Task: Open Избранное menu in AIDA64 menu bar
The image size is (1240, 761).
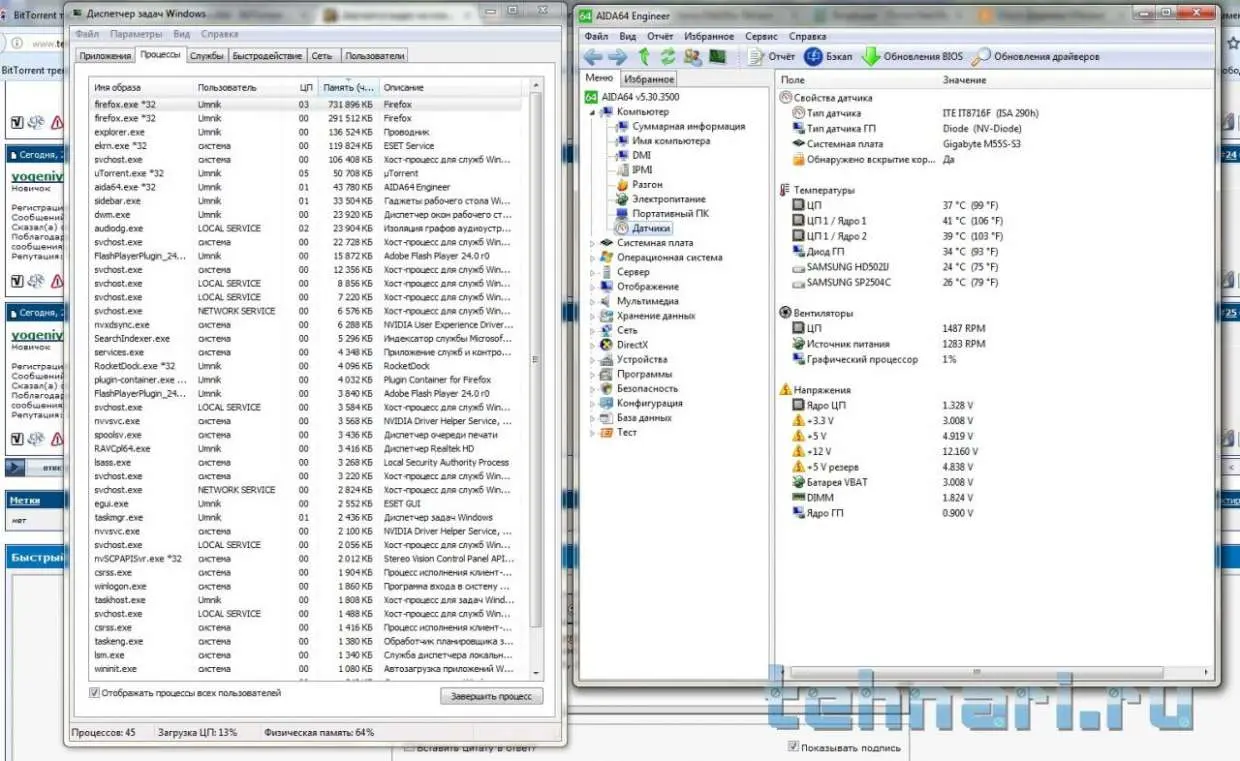Action: pyautogui.click(x=709, y=36)
